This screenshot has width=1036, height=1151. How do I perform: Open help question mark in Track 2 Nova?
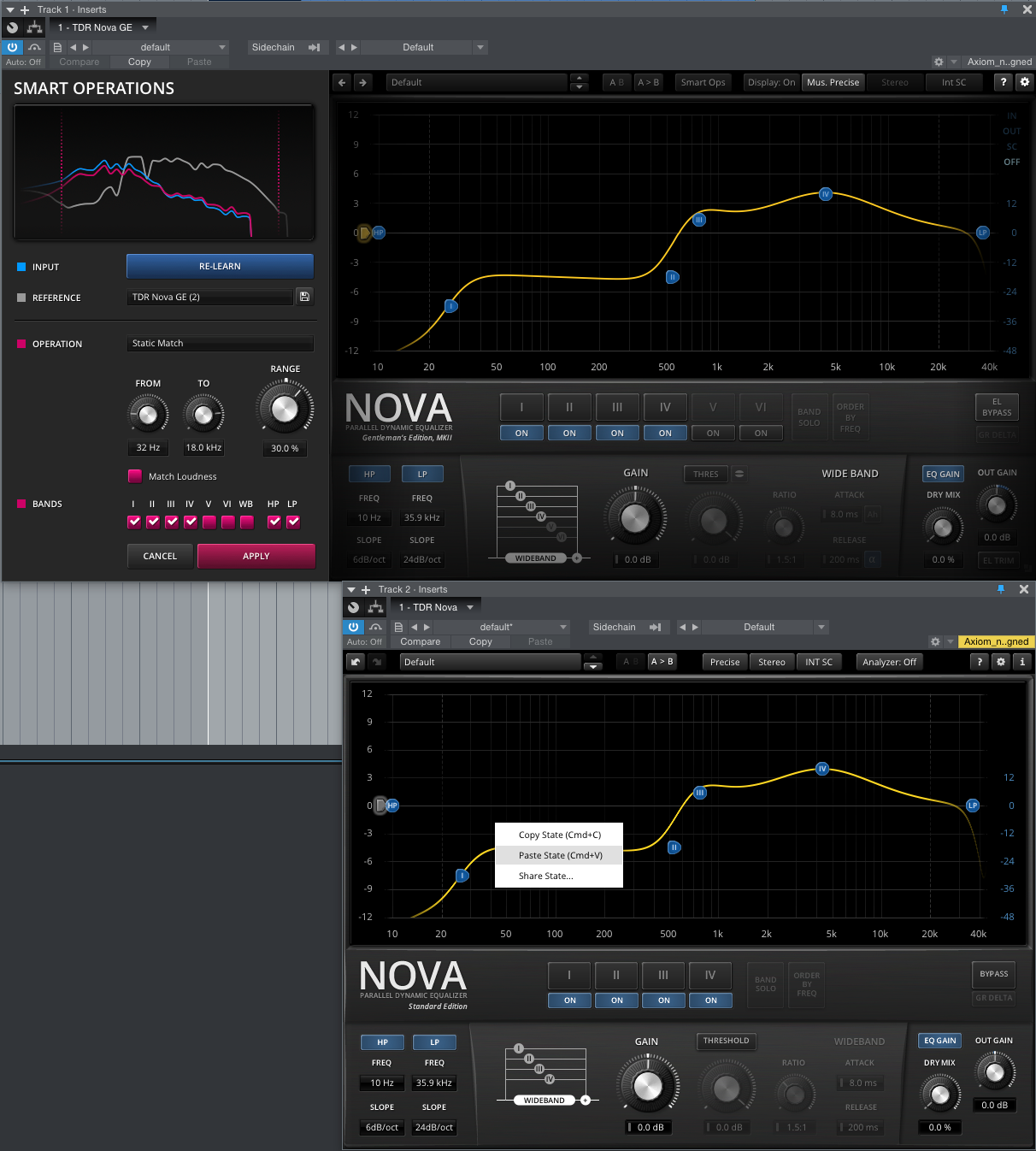980,662
